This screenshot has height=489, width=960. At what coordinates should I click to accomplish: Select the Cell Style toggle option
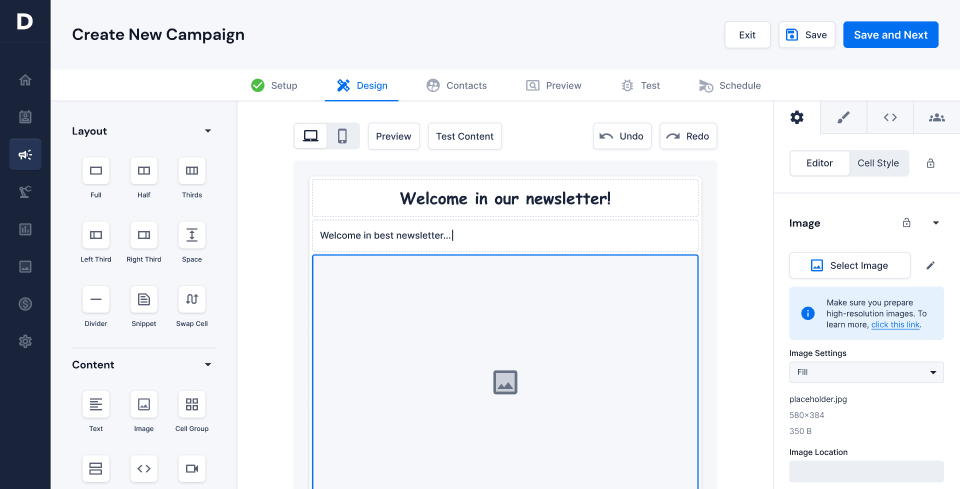(878, 163)
